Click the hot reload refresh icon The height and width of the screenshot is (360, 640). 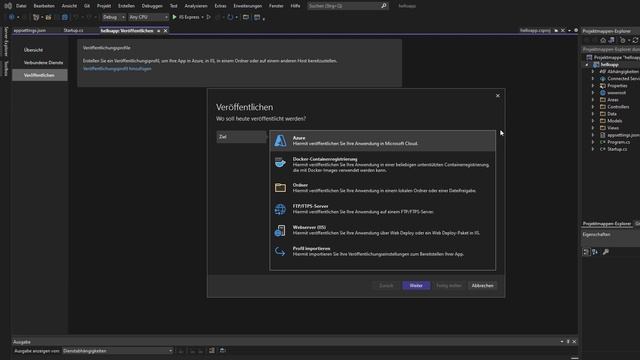tap(230, 17)
